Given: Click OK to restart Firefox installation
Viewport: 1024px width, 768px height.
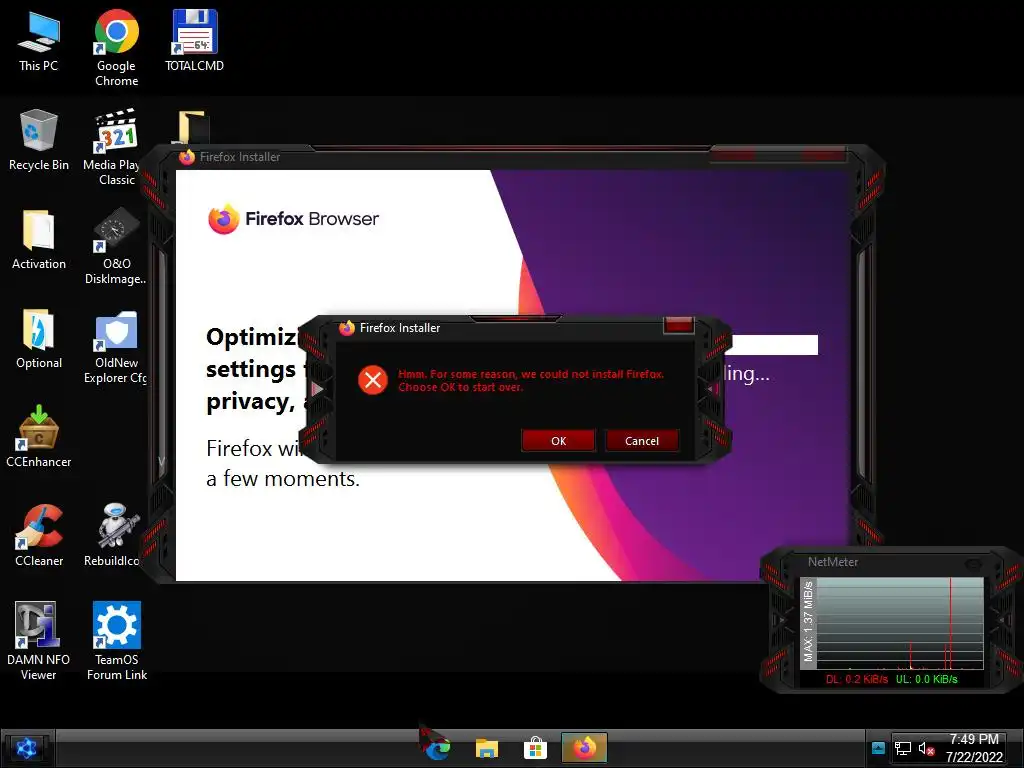Looking at the screenshot, I should tap(558, 441).
